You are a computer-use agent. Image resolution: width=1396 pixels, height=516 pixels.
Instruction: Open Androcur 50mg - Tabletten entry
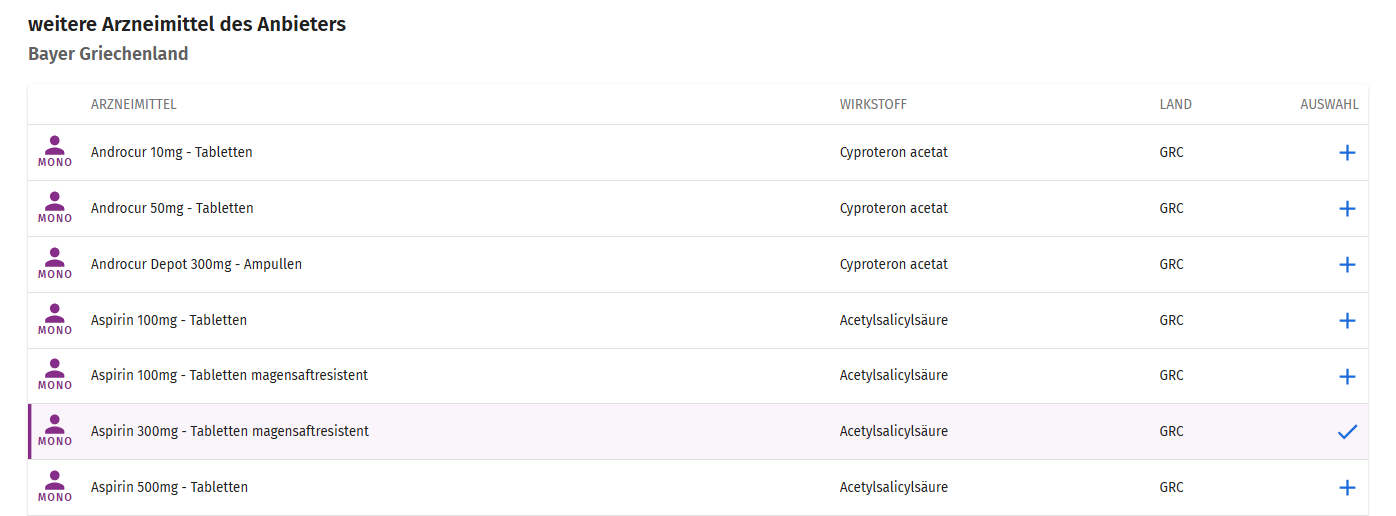point(172,208)
